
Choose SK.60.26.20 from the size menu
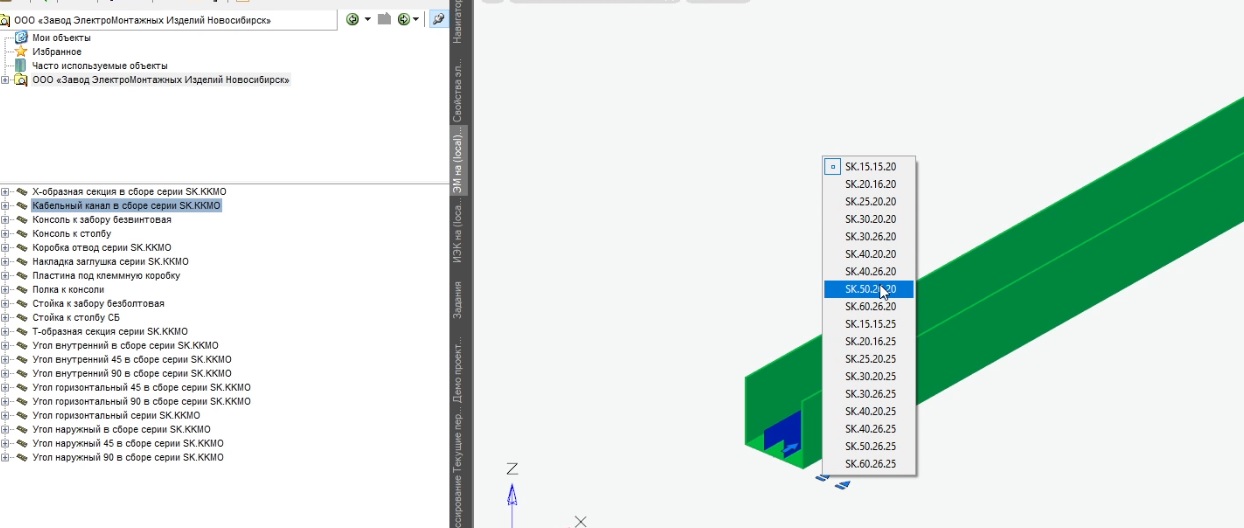coord(868,307)
